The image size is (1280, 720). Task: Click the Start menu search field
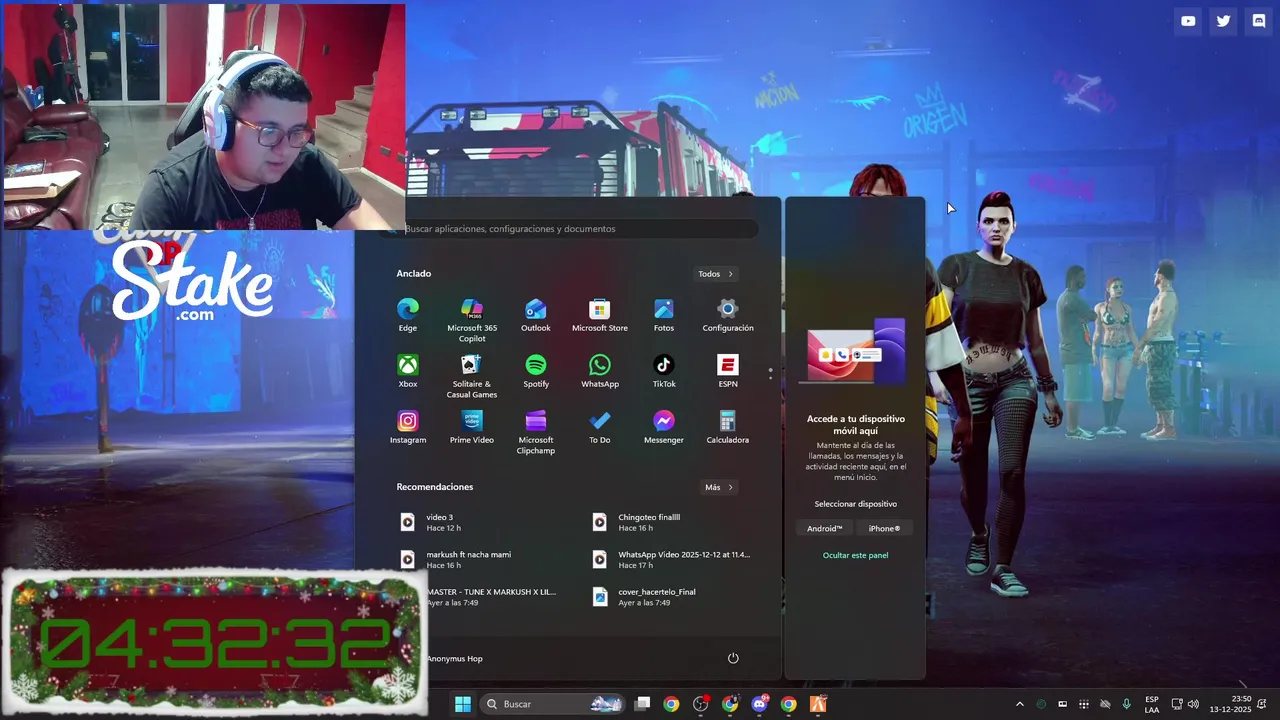pos(570,229)
